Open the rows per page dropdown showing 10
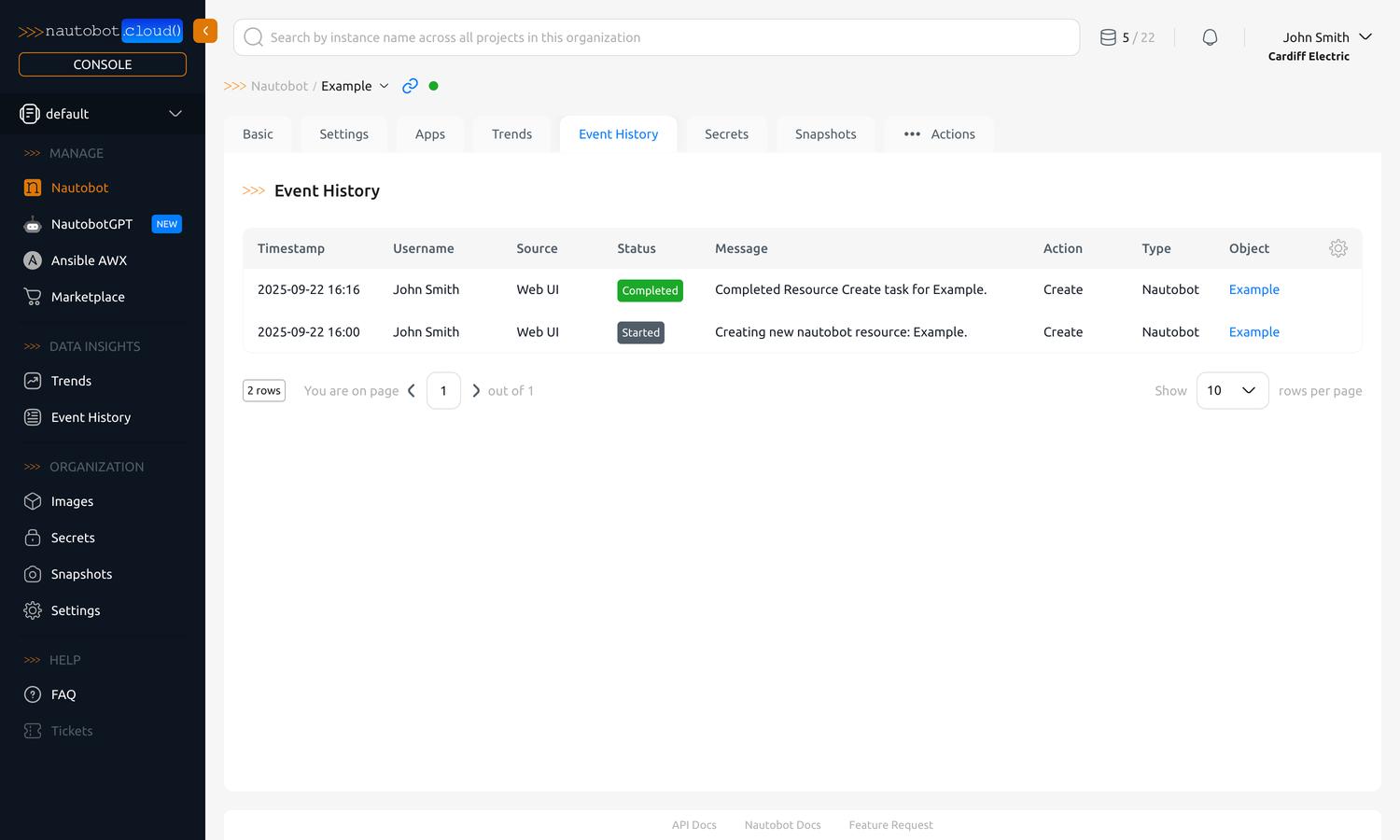This screenshot has height=840, width=1400. coord(1232,390)
